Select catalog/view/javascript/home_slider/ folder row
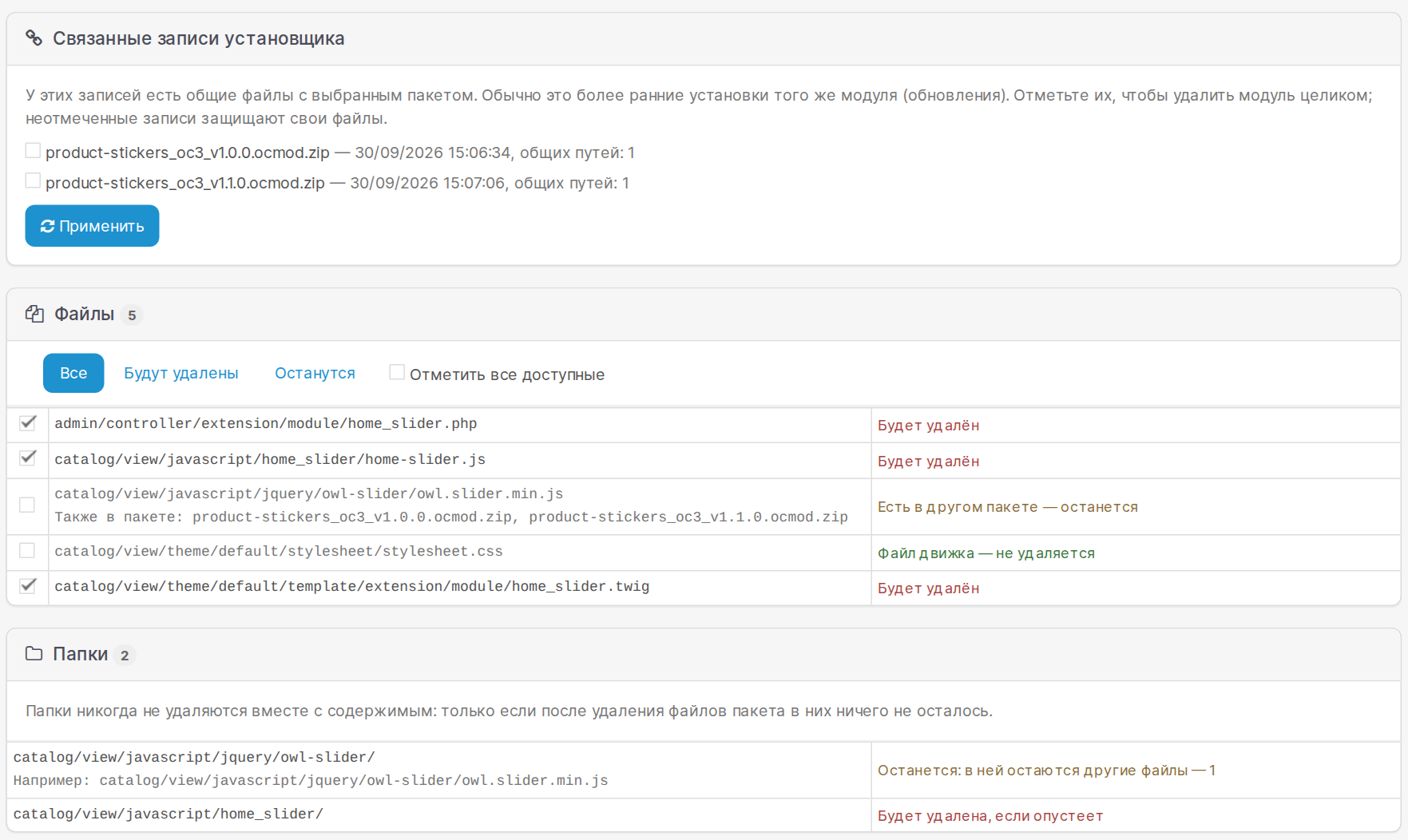The image size is (1408, 840). 704,814
